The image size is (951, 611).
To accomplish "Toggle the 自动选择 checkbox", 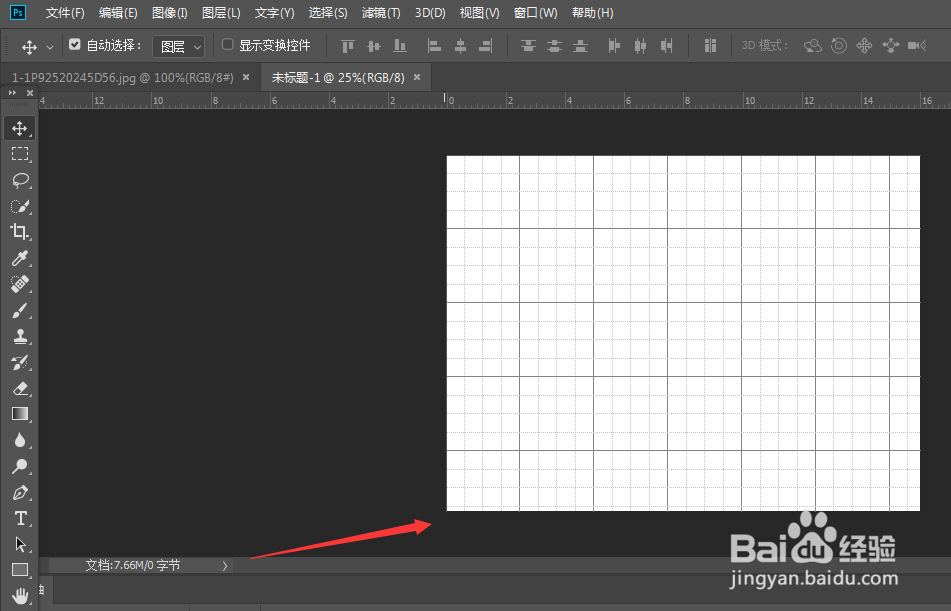I will pyautogui.click(x=75, y=44).
